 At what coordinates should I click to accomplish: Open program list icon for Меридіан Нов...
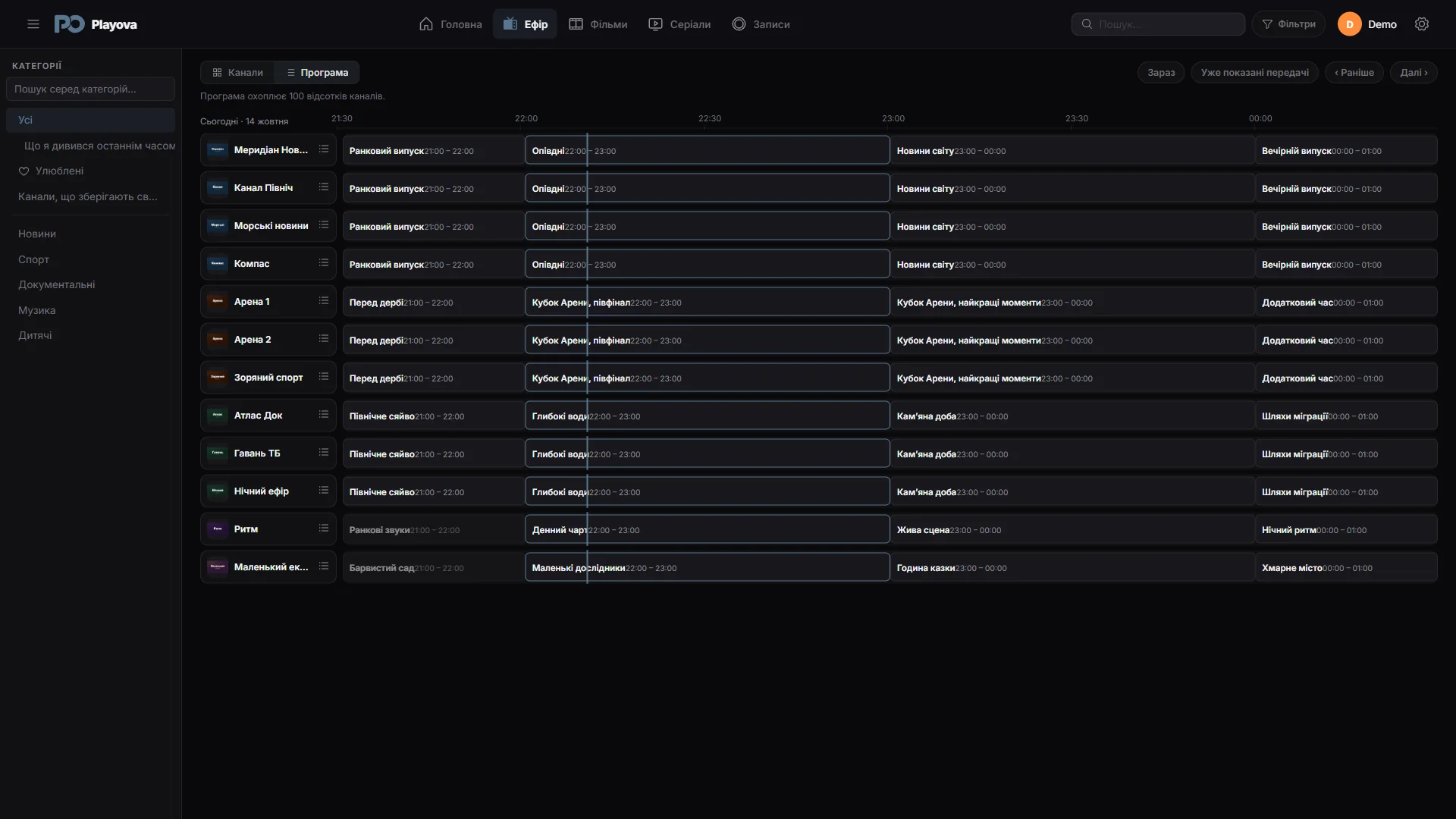click(x=324, y=149)
